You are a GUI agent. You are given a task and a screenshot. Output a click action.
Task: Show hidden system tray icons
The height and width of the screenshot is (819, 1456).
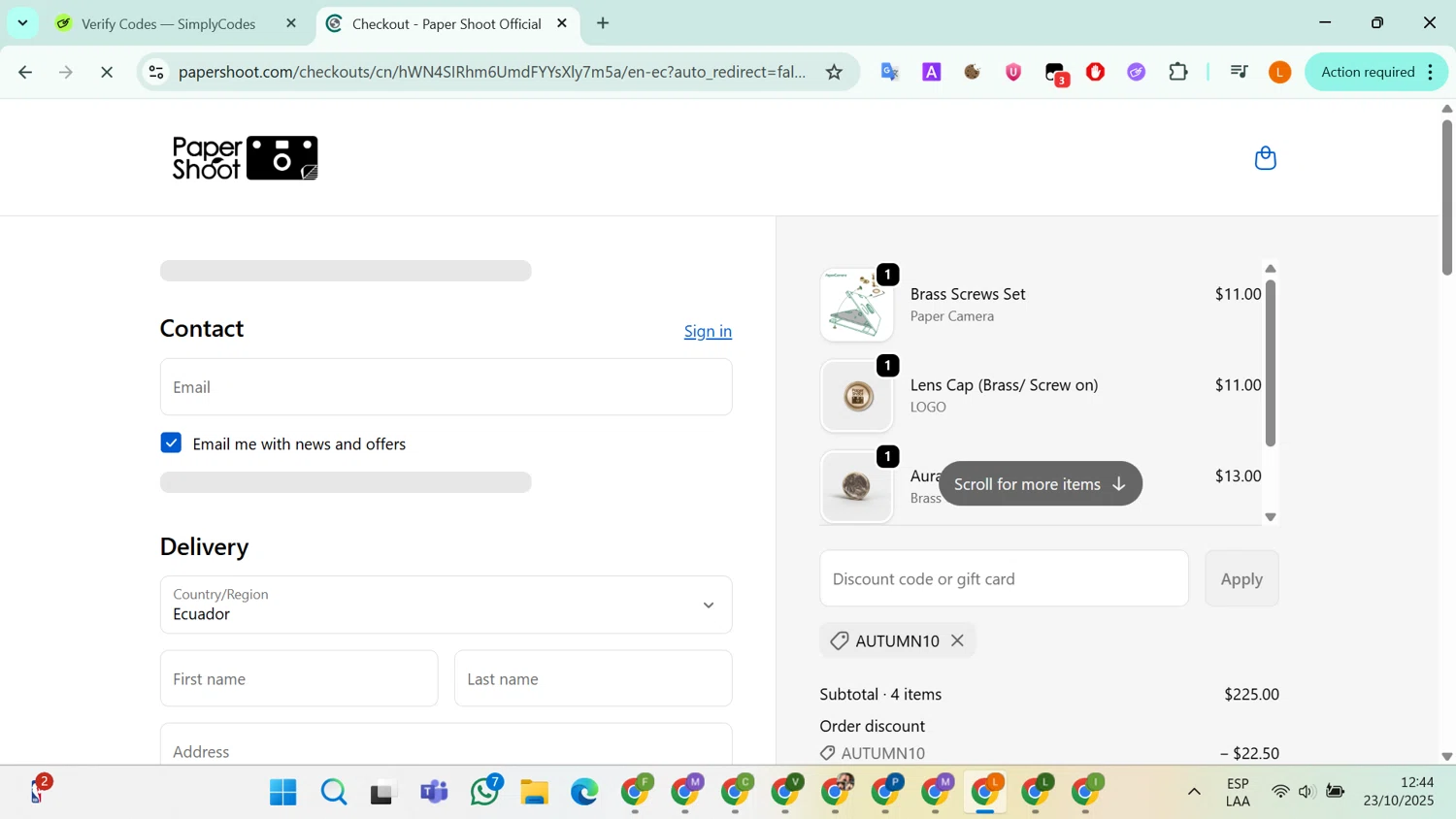pos(1194,792)
